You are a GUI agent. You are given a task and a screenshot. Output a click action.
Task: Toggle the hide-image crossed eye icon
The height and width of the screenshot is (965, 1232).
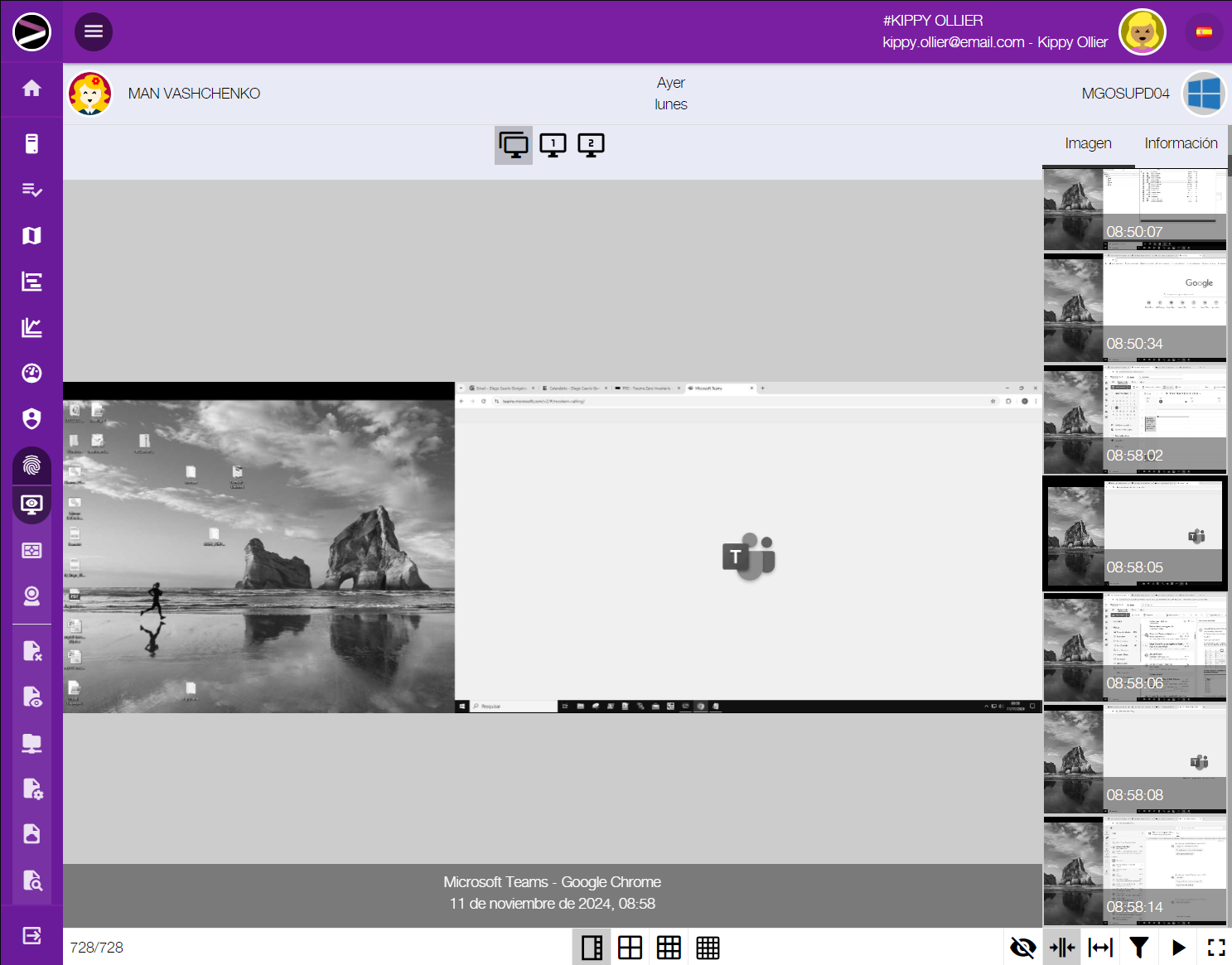(1023, 948)
